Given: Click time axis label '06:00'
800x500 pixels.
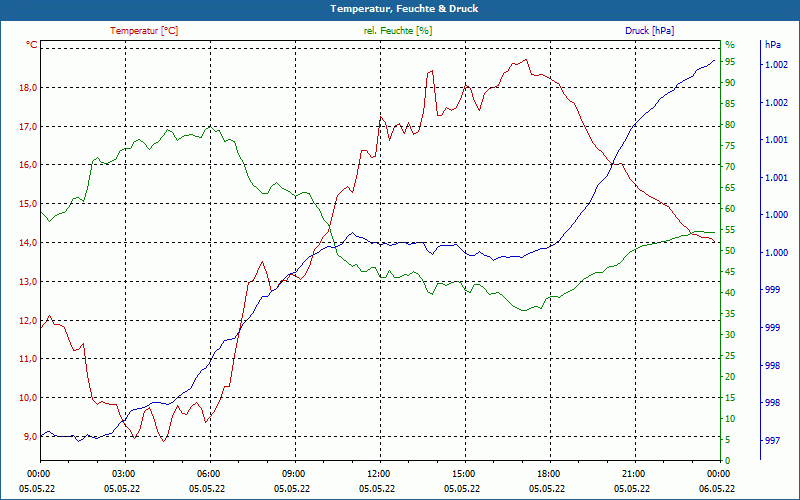Looking at the screenshot, I should coord(210,473).
